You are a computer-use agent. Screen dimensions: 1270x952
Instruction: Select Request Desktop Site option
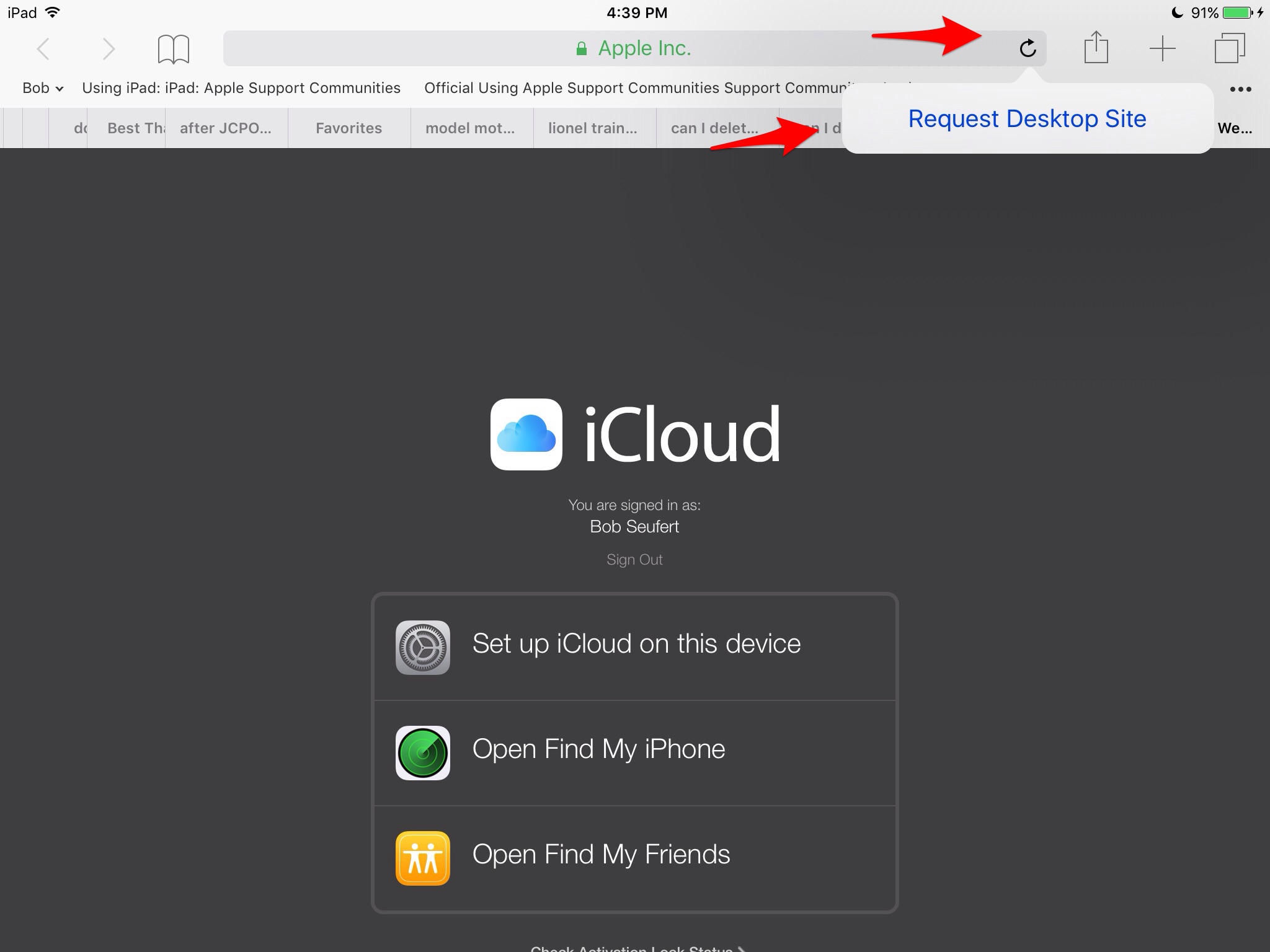[x=1027, y=118]
